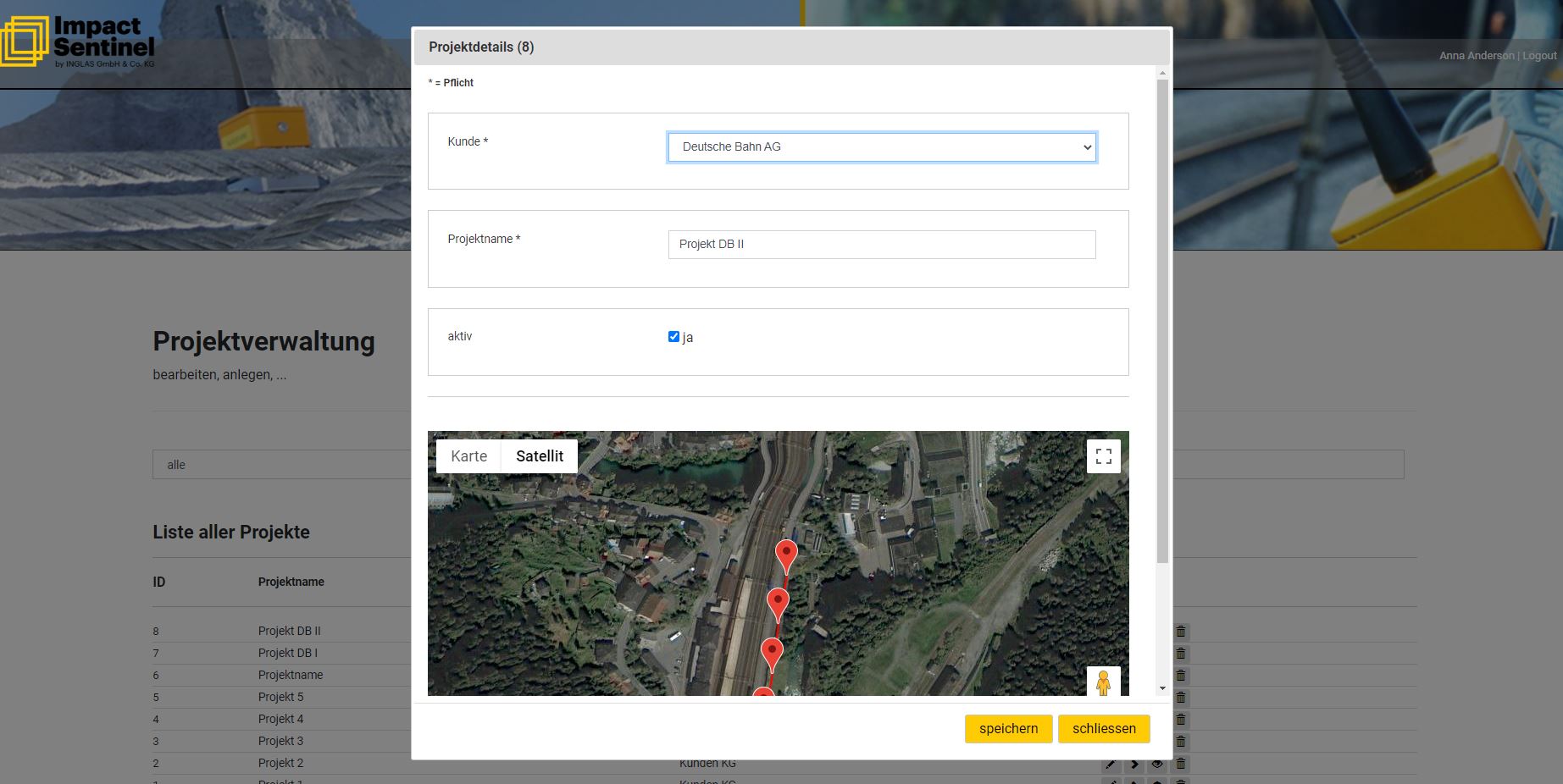This screenshot has height=784, width=1563.
Task: Open the Kunde dropdown showing Deutsche Bahn AG
Action: 881,147
